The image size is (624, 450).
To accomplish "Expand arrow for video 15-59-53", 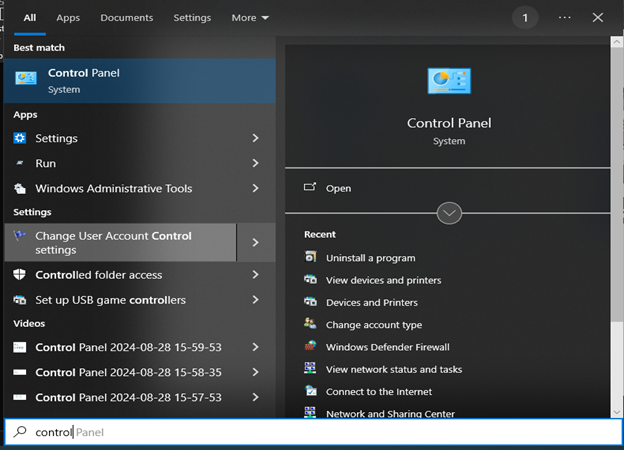I will coord(255,347).
